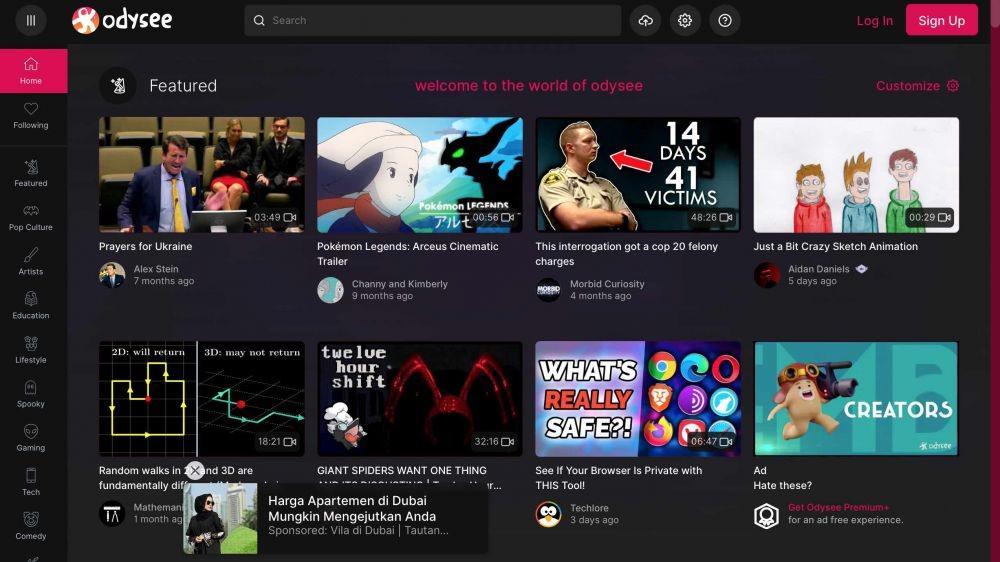The width and height of the screenshot is (1000, 562).
Task: Open Giant Spiders twelve hour shift thumbnail
Action: [x=420, y=399]
